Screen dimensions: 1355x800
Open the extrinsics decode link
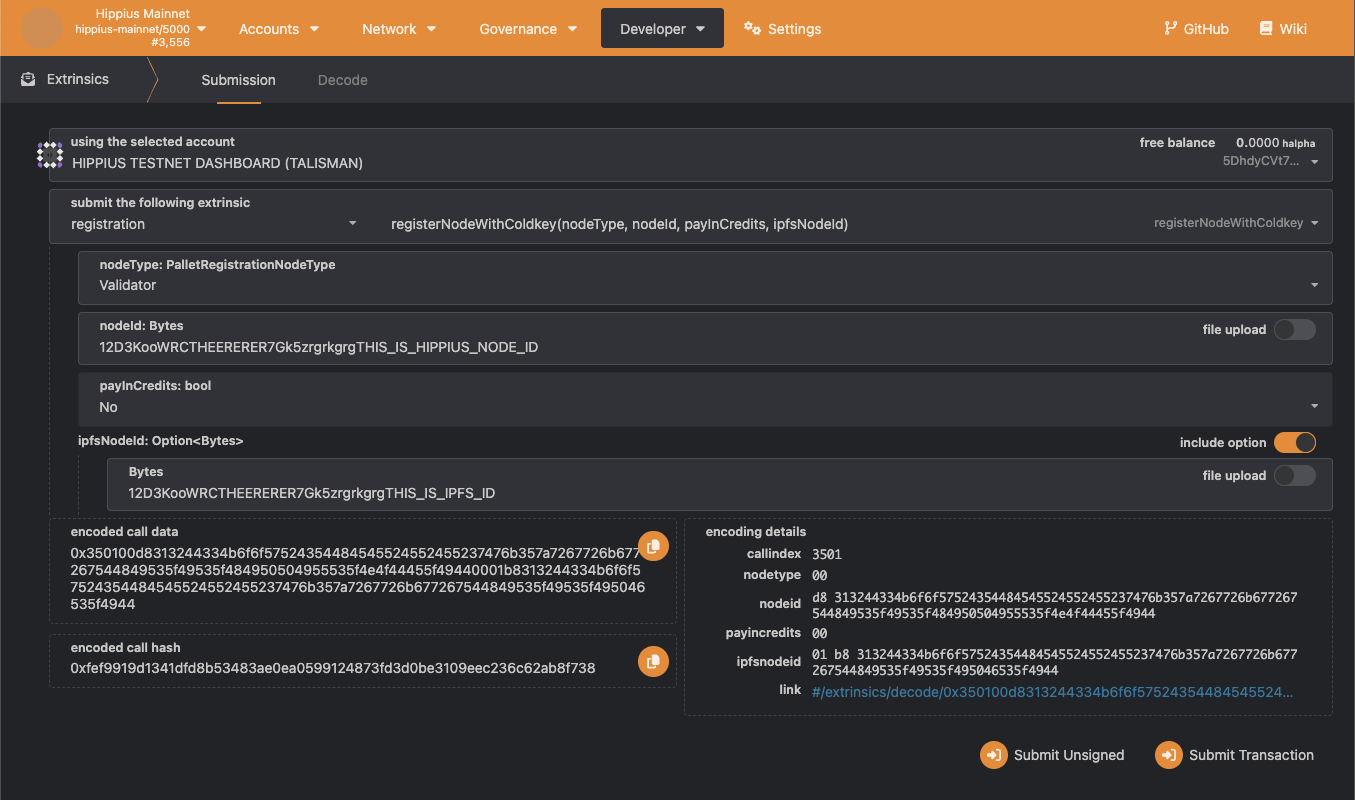pyautogui.click(x=1052, y=691)
